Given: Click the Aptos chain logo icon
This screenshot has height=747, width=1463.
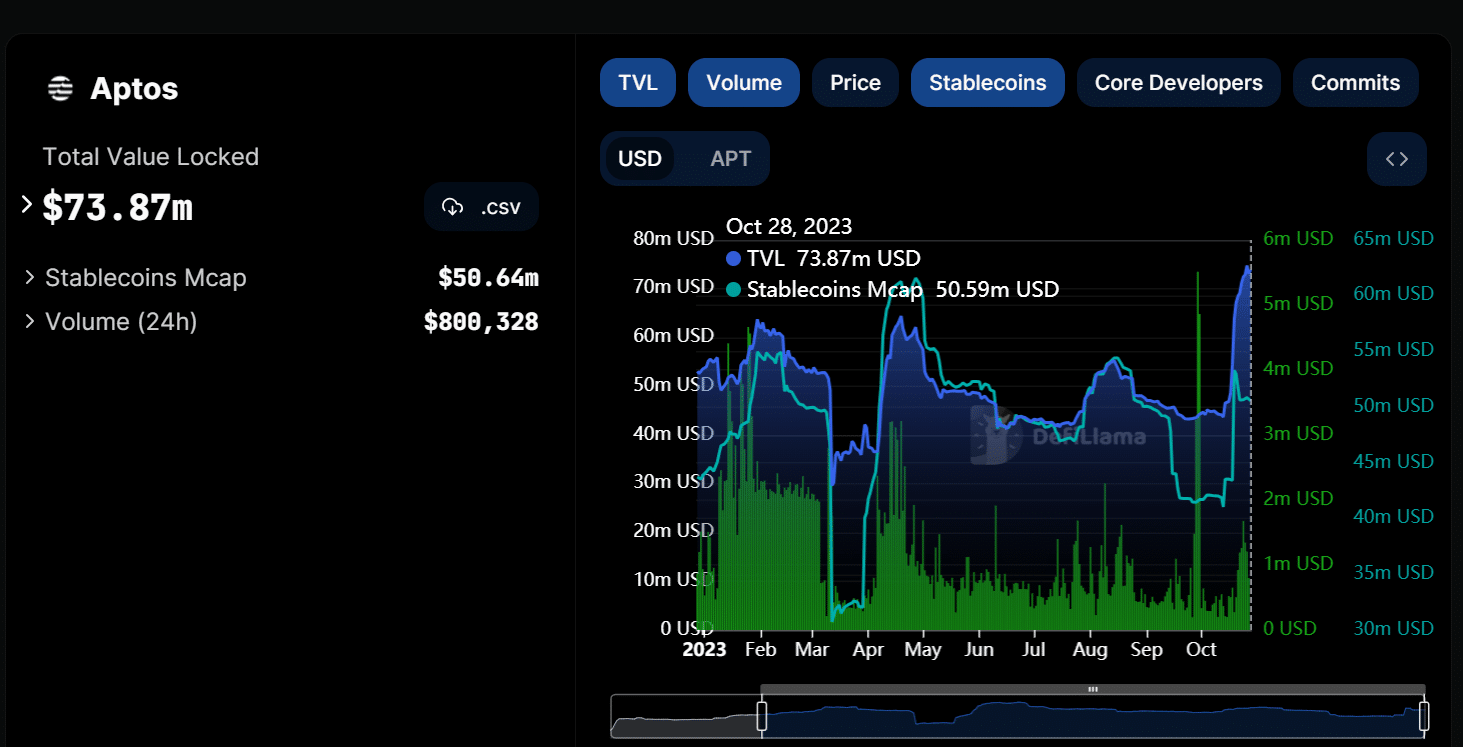Looking at the screenshot, I should 61,89.
